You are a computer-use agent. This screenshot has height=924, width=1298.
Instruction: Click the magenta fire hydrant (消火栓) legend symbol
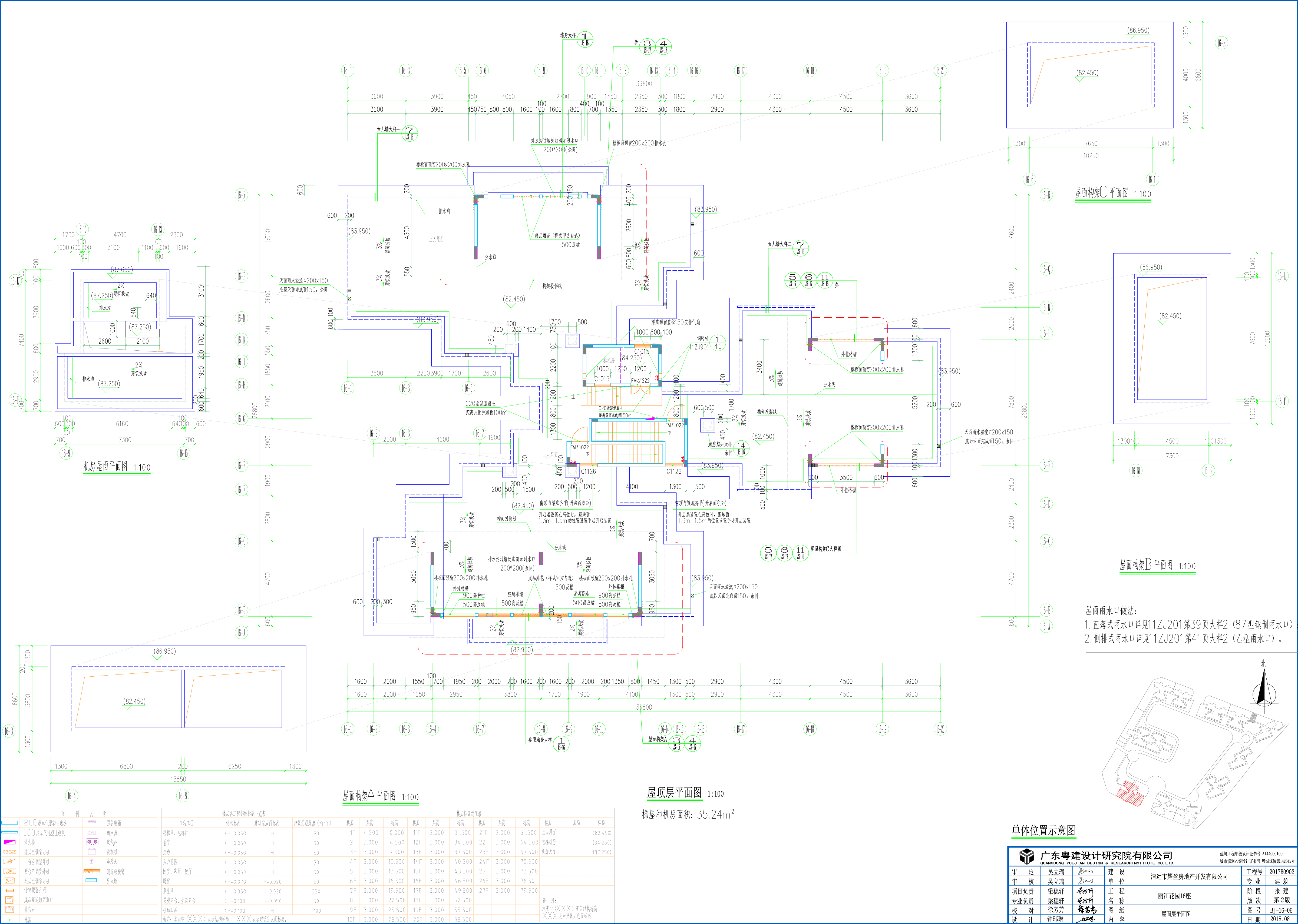point(10,842)
